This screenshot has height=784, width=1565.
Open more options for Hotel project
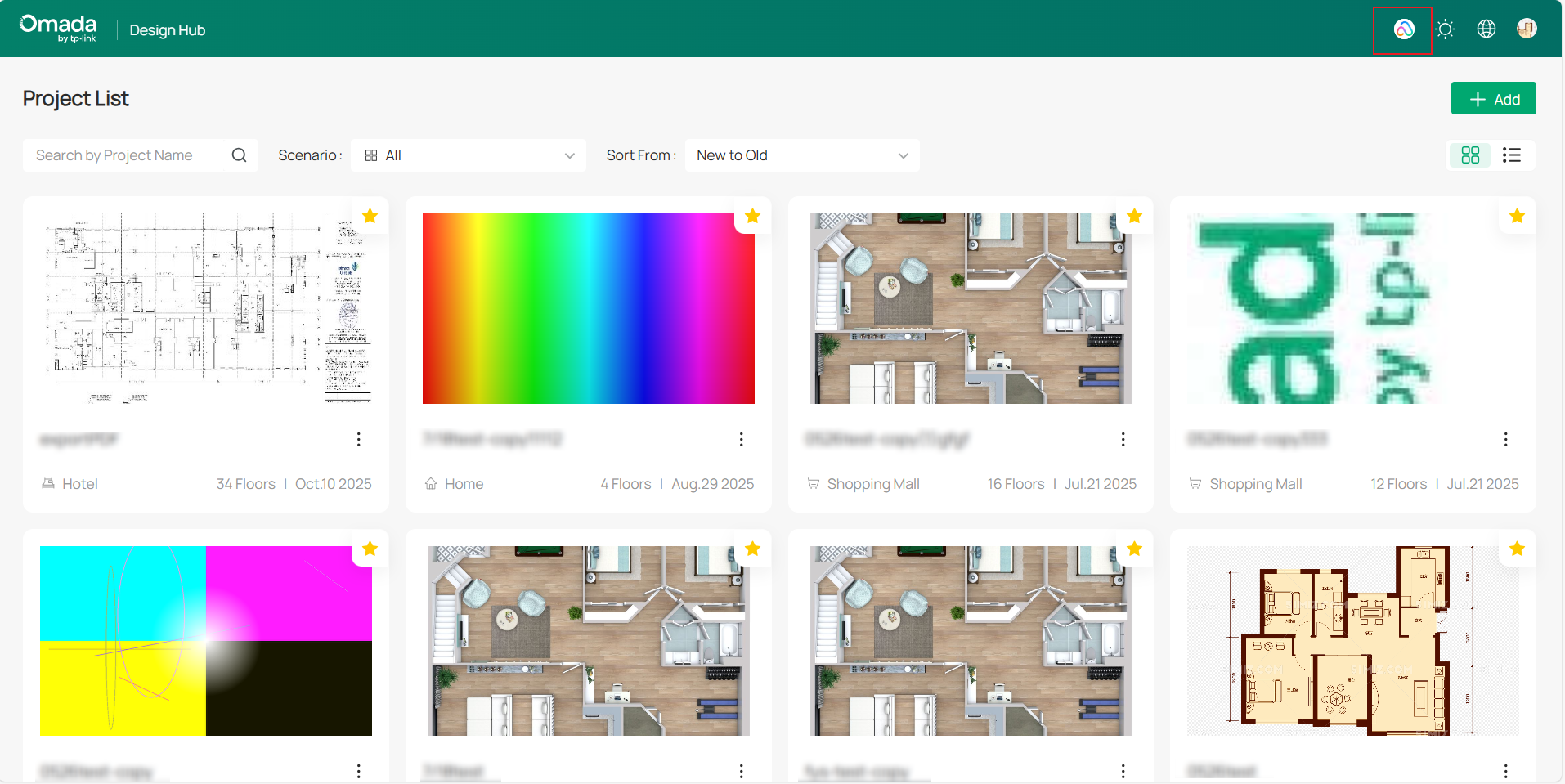(x=358, y=440)
